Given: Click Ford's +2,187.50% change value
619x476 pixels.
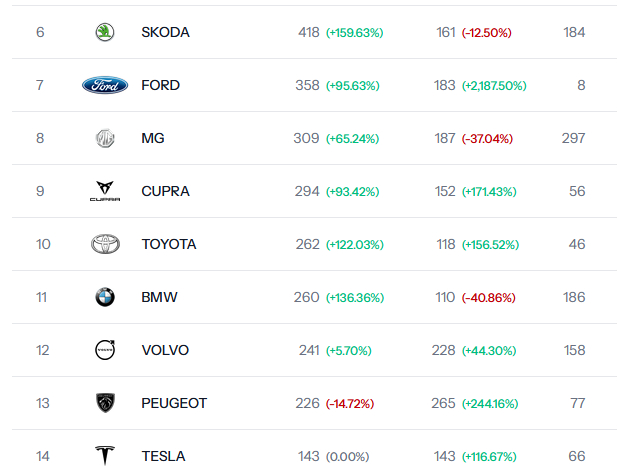Looking at the screenshot, I should click(x=494, y=86).
